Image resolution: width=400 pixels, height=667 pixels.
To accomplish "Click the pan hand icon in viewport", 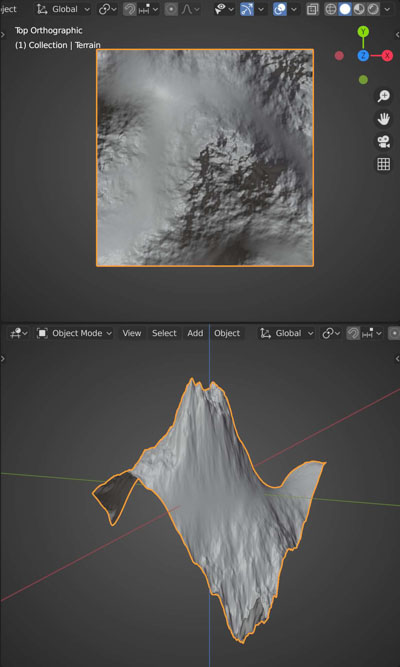I will 383,119.
